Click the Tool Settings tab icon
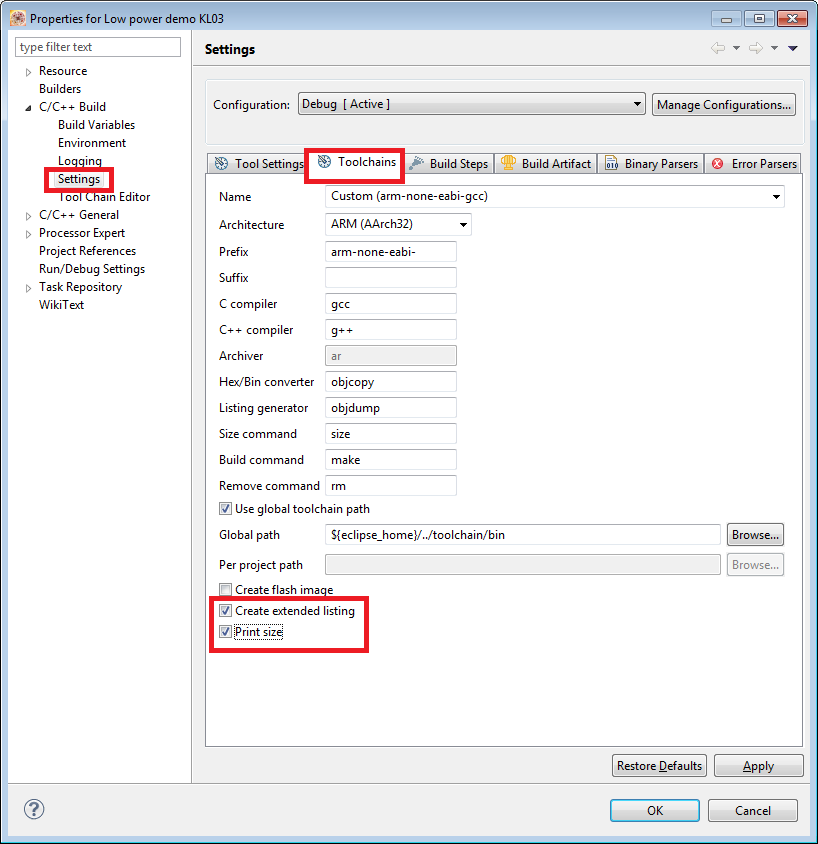 click(221, 163)
